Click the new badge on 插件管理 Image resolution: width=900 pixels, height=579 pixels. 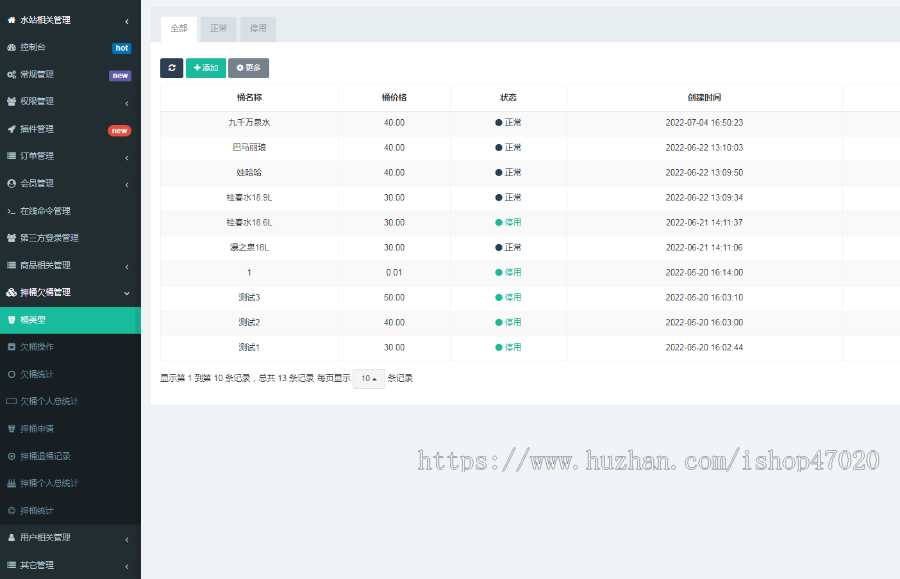click(119, 131)
